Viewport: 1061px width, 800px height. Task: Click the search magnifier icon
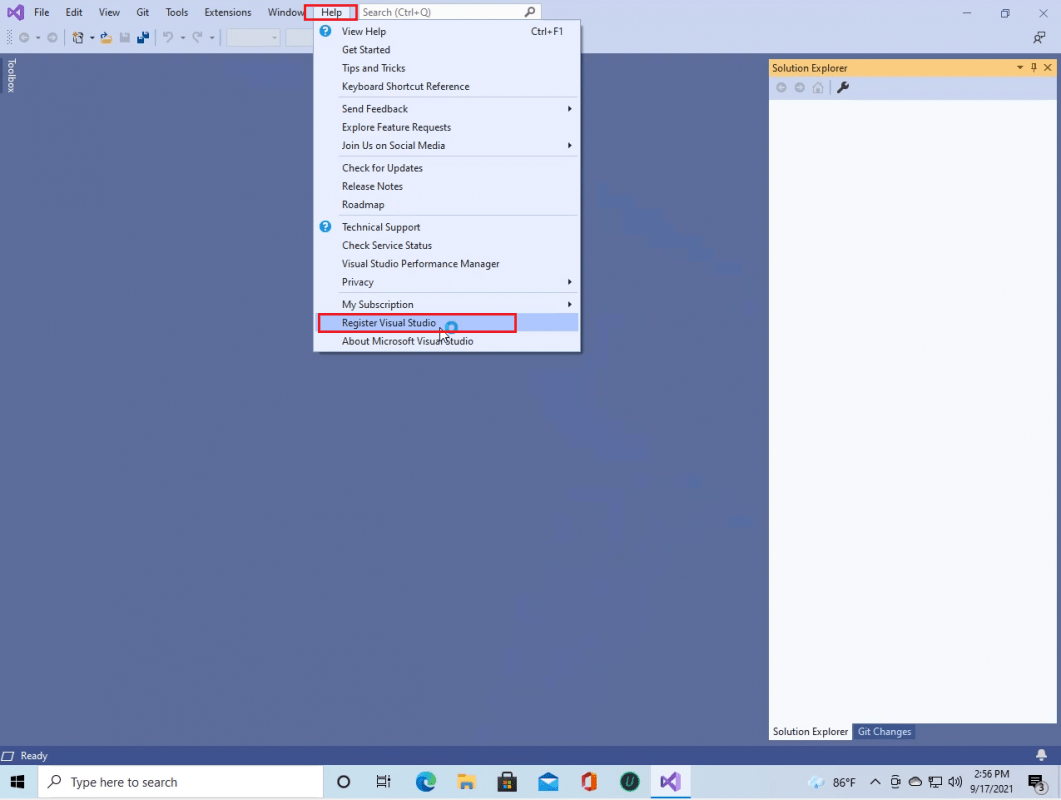530,12
